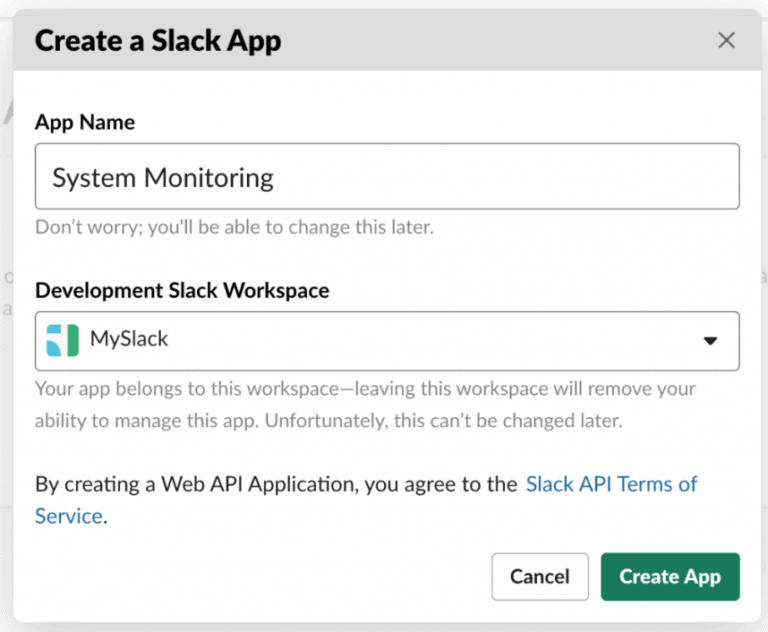Click the "Don't worry" hint under App Name
Viewport: 768px width, 632px height.
click(x=234, y=227)
